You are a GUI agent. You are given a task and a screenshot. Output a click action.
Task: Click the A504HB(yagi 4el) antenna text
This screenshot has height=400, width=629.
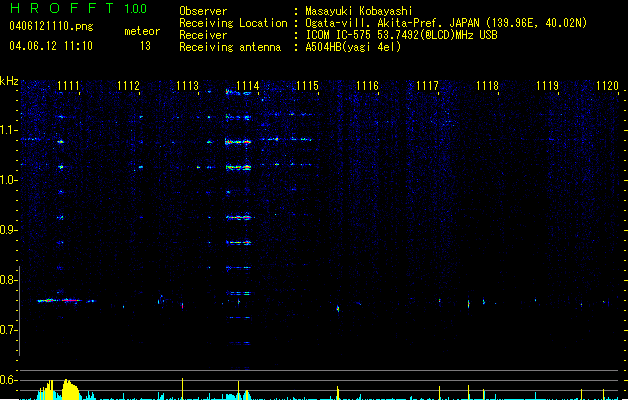pyautogui.click(x=353, y=47)
